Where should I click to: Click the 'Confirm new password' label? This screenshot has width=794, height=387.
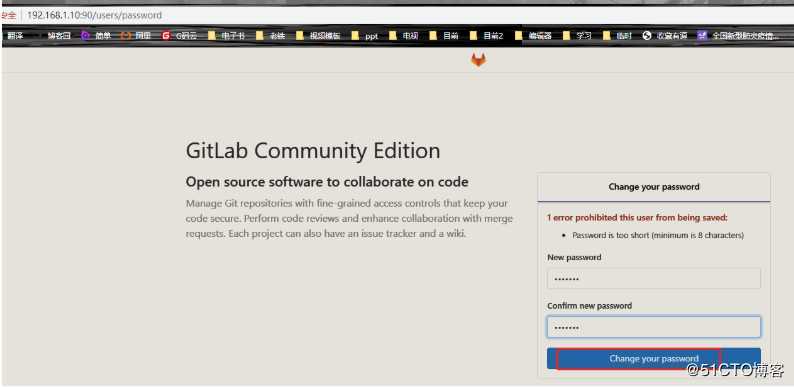(589, 306)
